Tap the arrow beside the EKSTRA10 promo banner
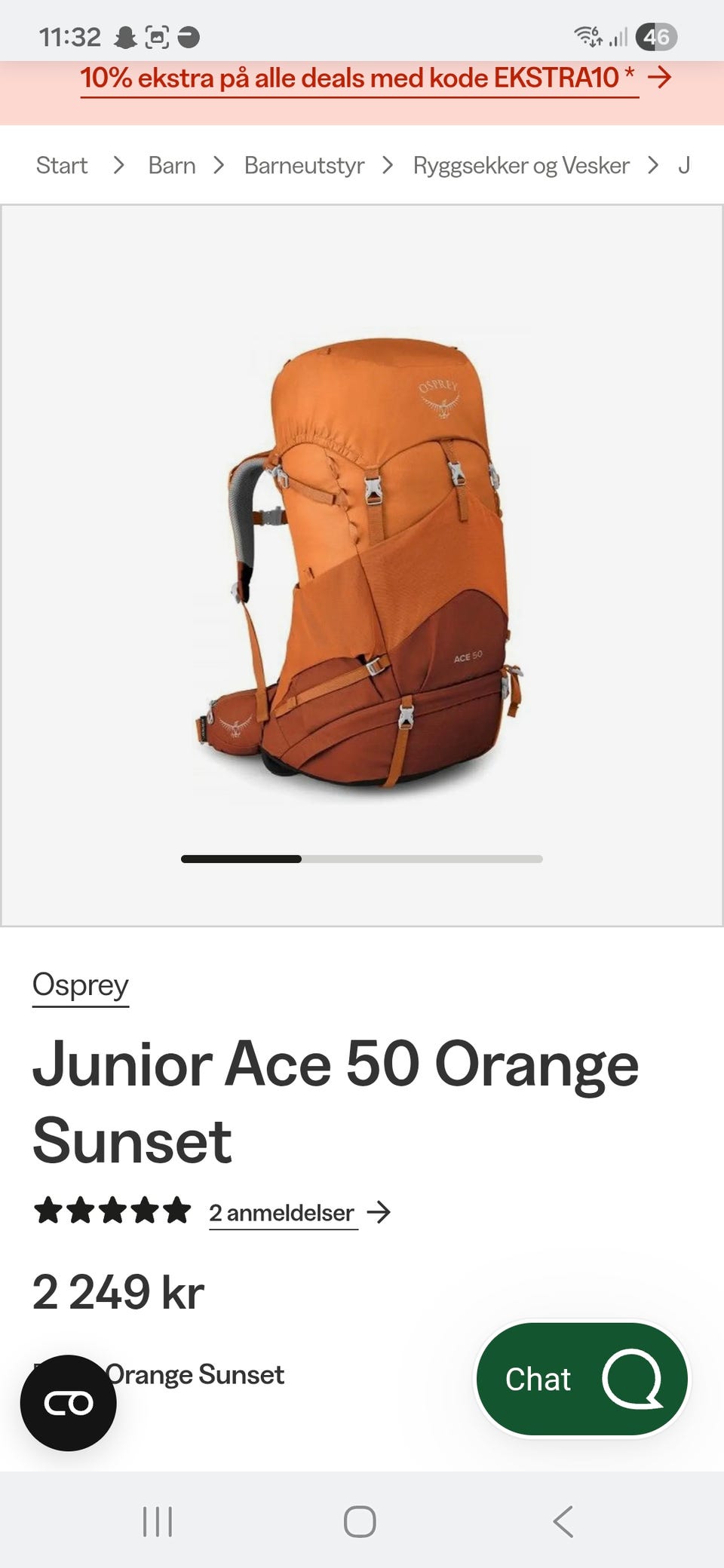The width and height of the screenshot is (724, 1568). pyautogui.click(x=660, y=77)
